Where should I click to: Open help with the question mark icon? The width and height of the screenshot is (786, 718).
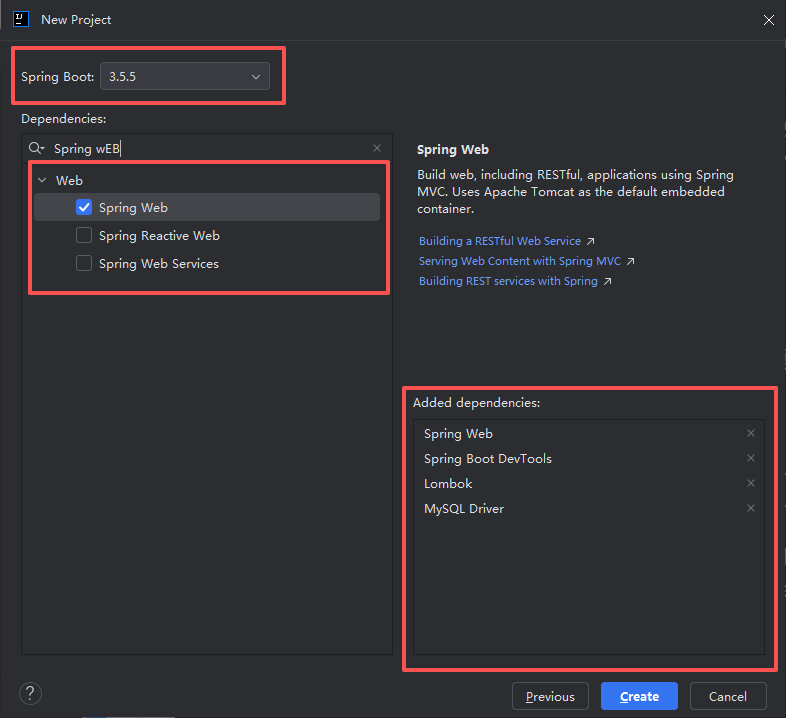30,694
